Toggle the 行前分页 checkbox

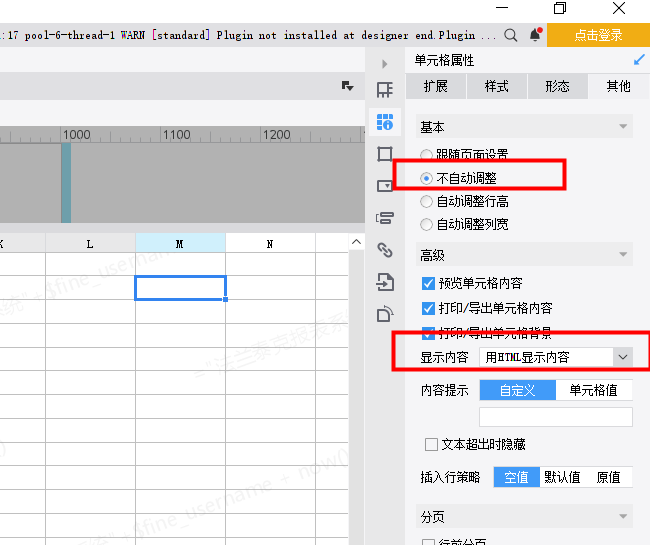point(428,542)
